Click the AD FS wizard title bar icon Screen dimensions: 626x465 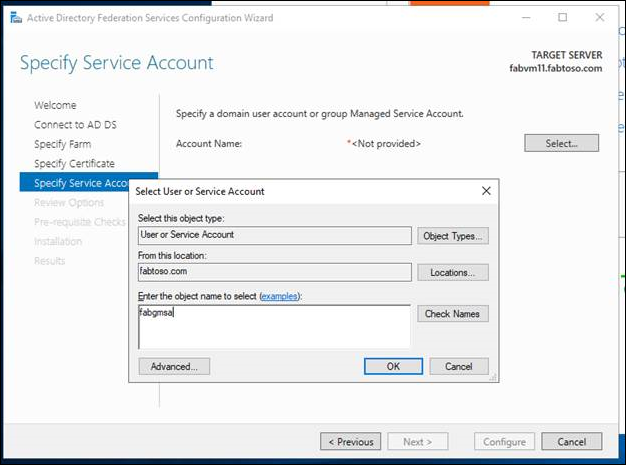pos(12,18)
